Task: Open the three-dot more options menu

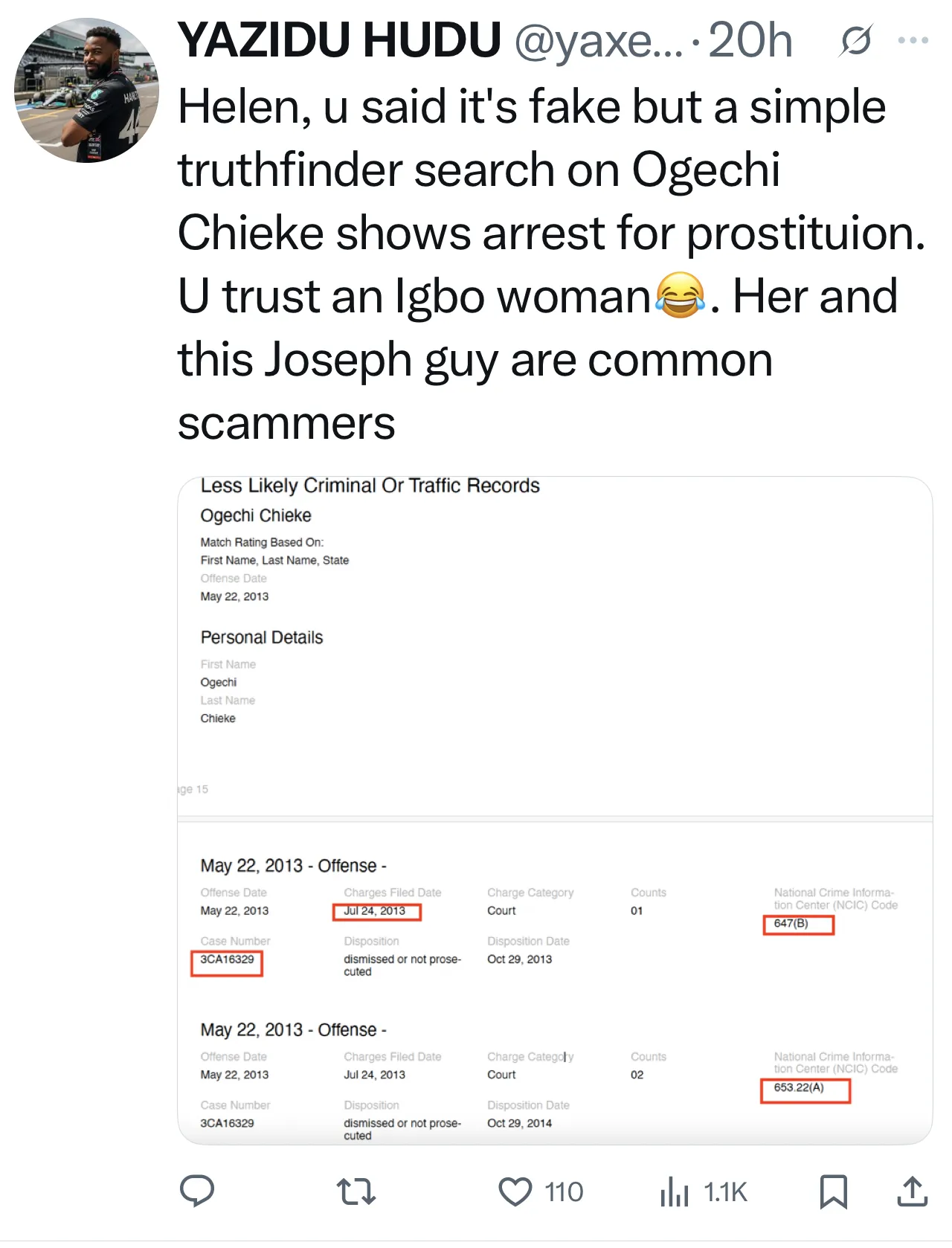Action: pyautogui.click(x=913, y=41)
